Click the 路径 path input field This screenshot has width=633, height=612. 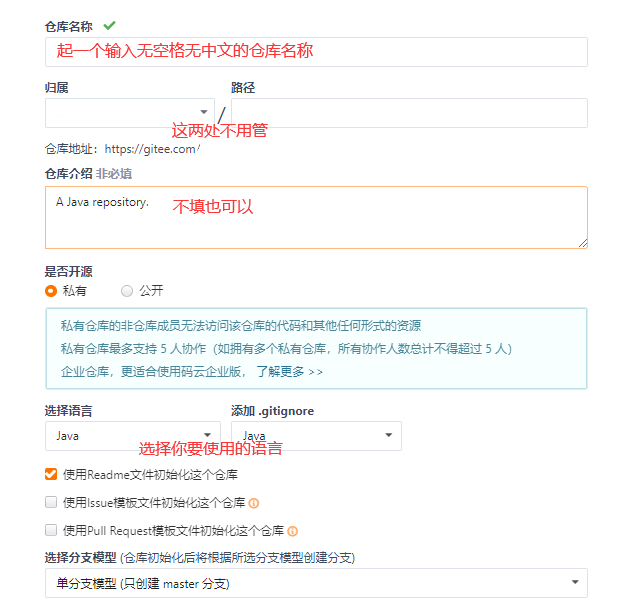409,113
